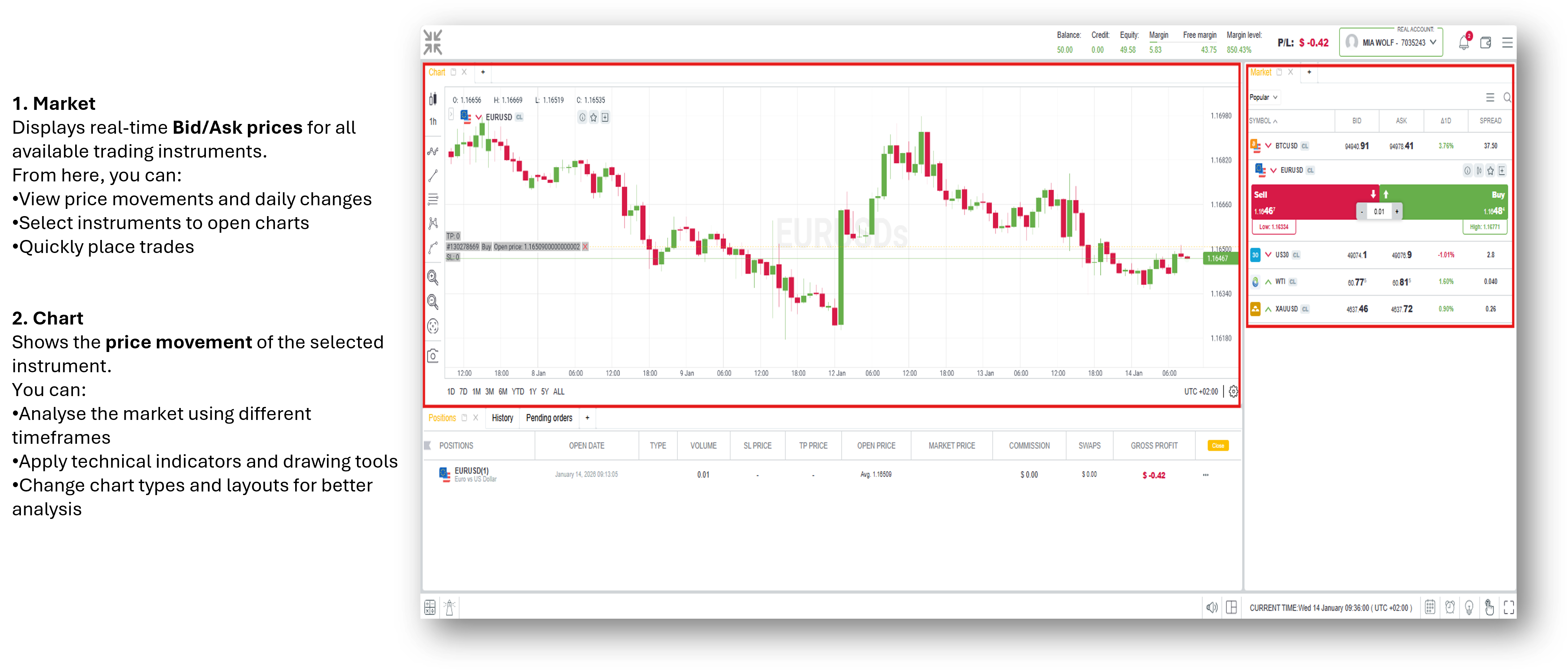This screenshot has width=1568, height=670.
Task: Click the zoom in magnifier icon
Action: tap(433, 278)
